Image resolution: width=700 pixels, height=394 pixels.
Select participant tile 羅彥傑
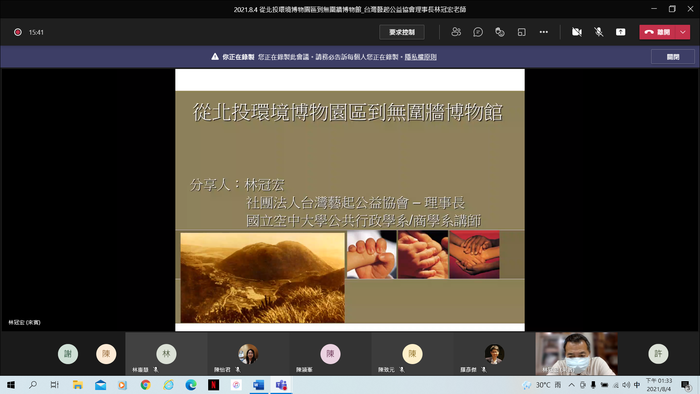494,353
